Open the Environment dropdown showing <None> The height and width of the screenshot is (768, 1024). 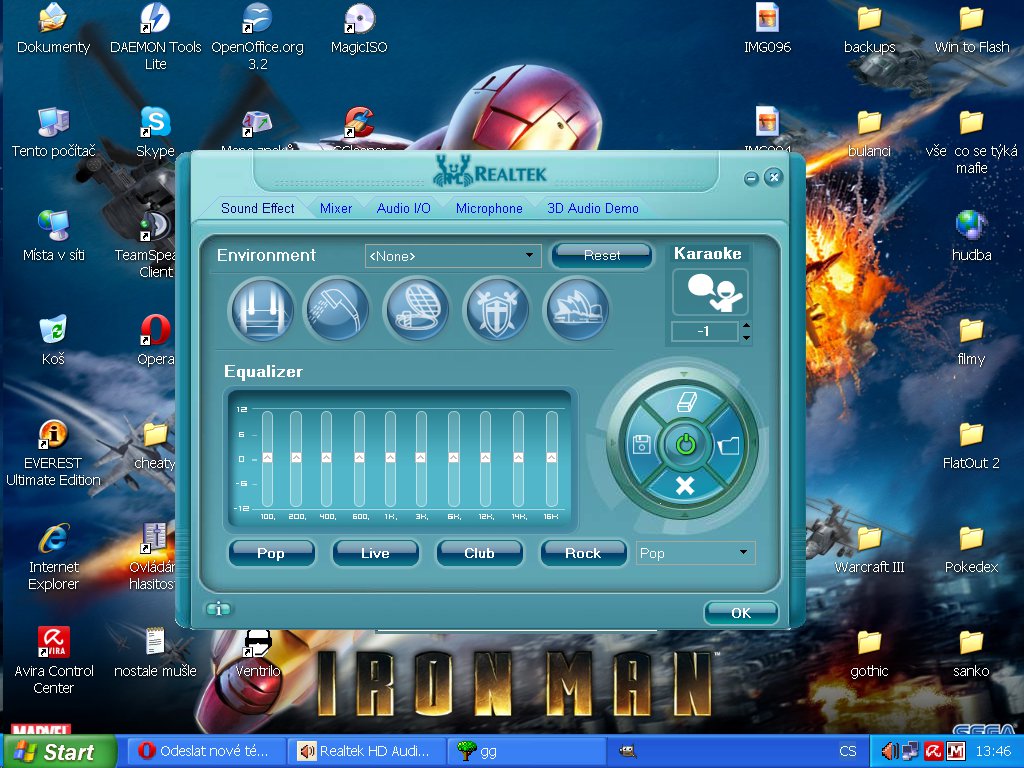point(453,256)
